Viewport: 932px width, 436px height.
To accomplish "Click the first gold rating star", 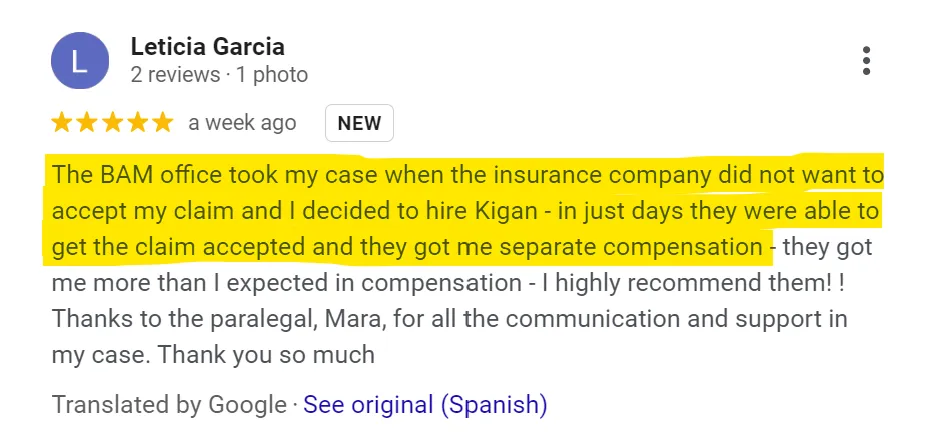I will pyautogui.click(x=61, y=123).
